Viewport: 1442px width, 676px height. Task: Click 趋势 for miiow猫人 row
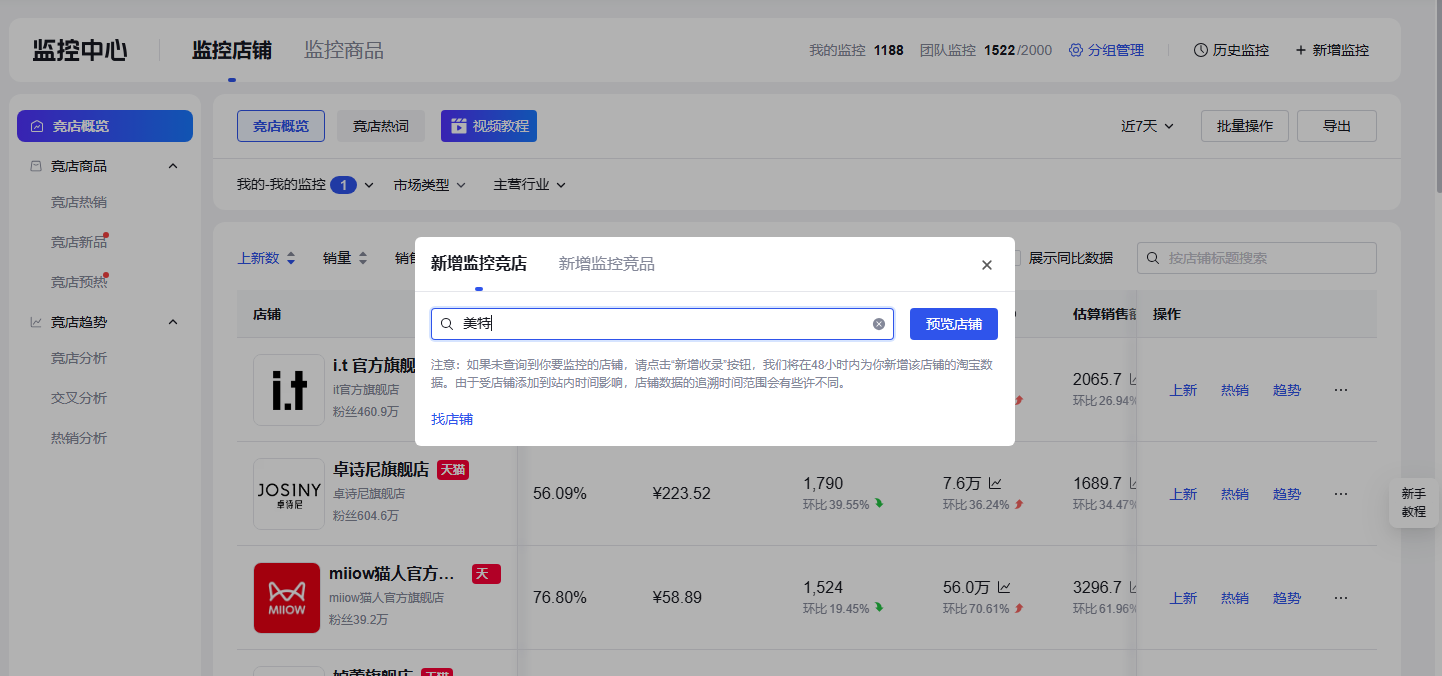(1287, 598)
